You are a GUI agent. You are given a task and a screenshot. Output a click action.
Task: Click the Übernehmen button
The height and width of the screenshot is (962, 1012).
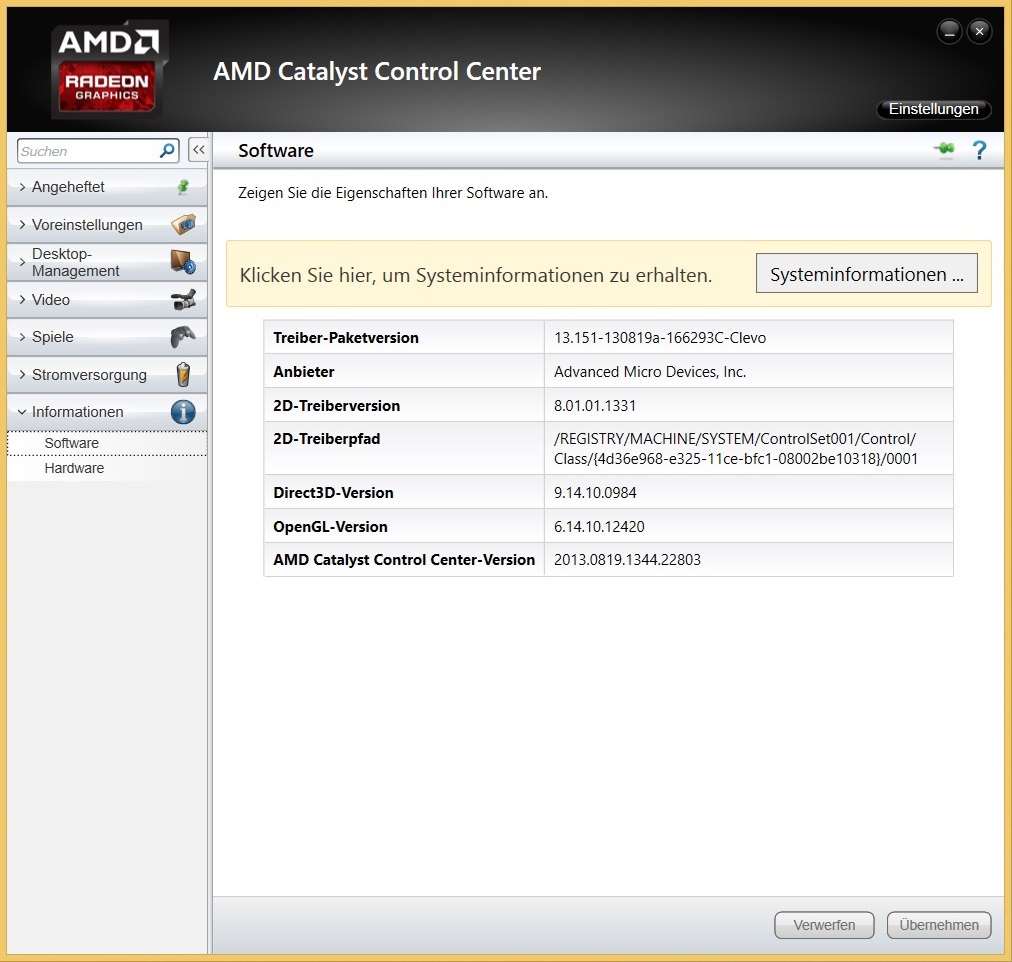click(939, 925)
